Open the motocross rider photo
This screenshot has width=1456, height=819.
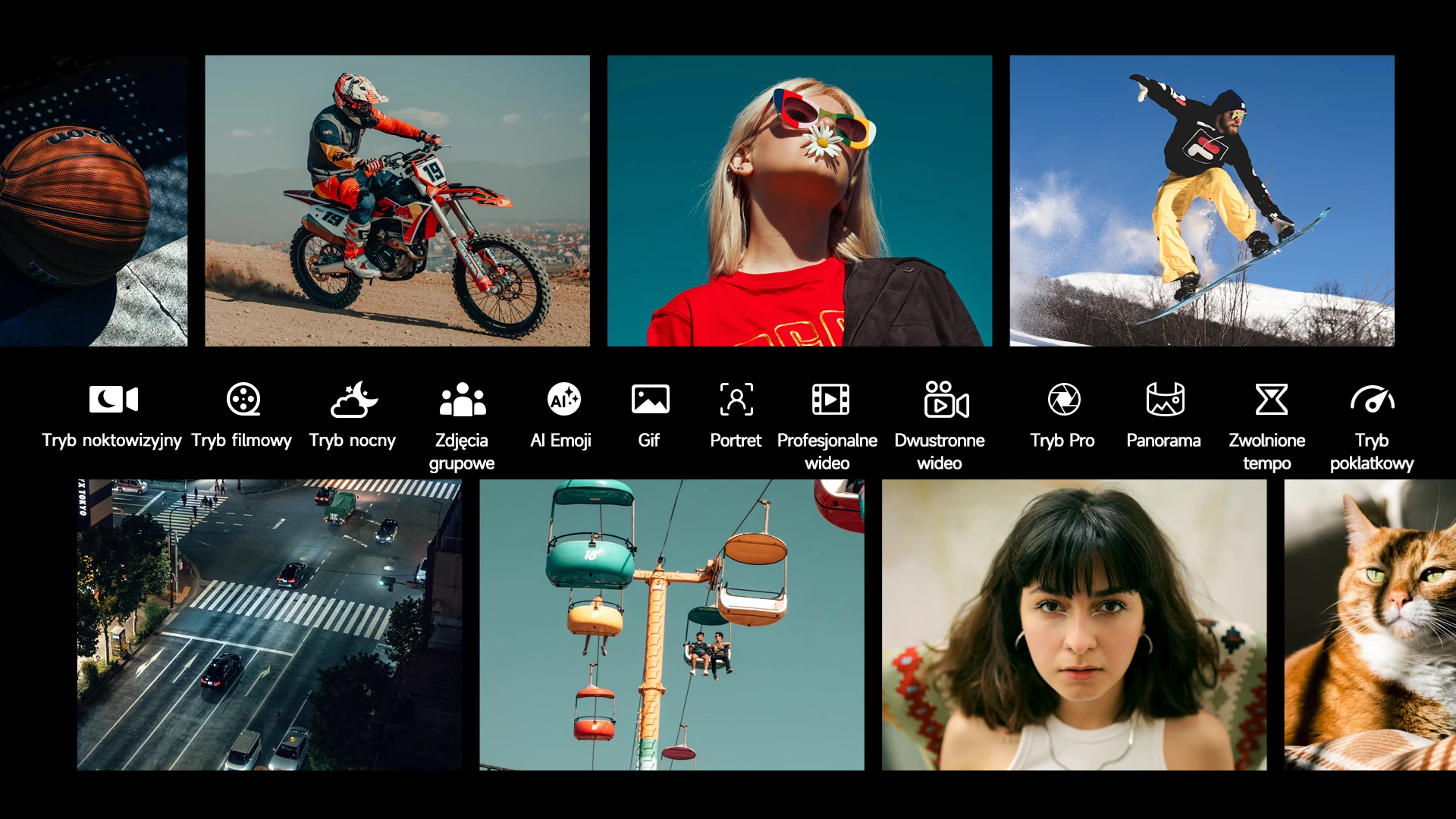[397, 201]
